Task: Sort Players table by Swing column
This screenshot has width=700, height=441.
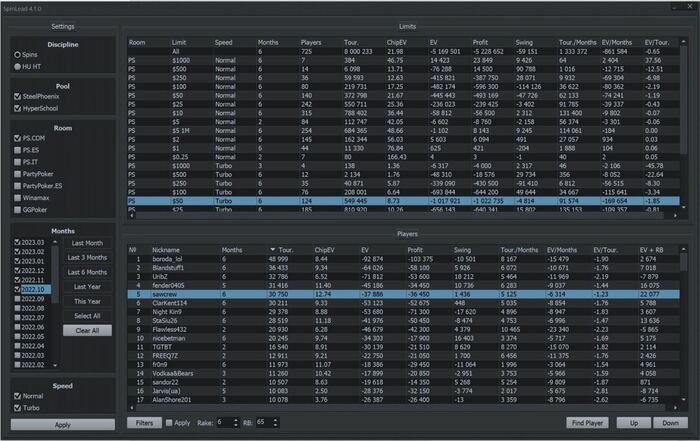Action: coord(462,250)
